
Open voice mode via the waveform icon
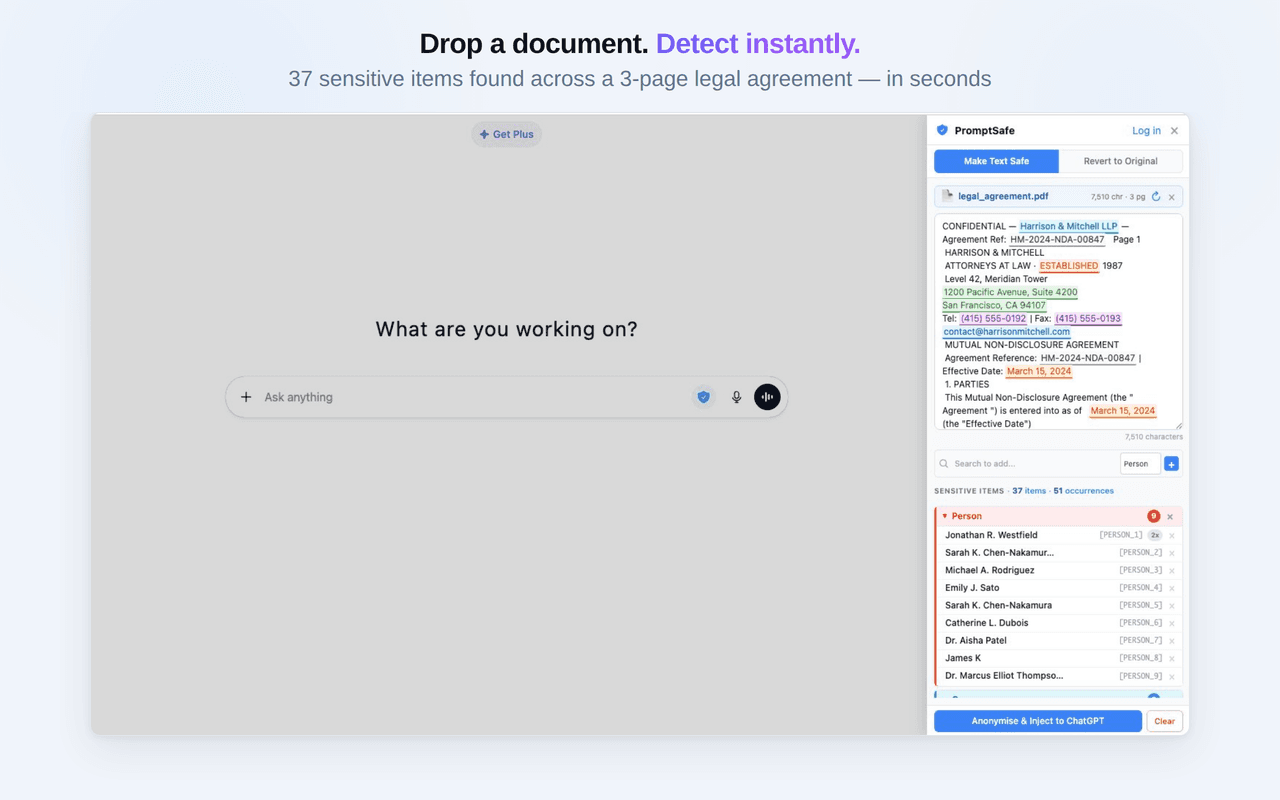767,397
